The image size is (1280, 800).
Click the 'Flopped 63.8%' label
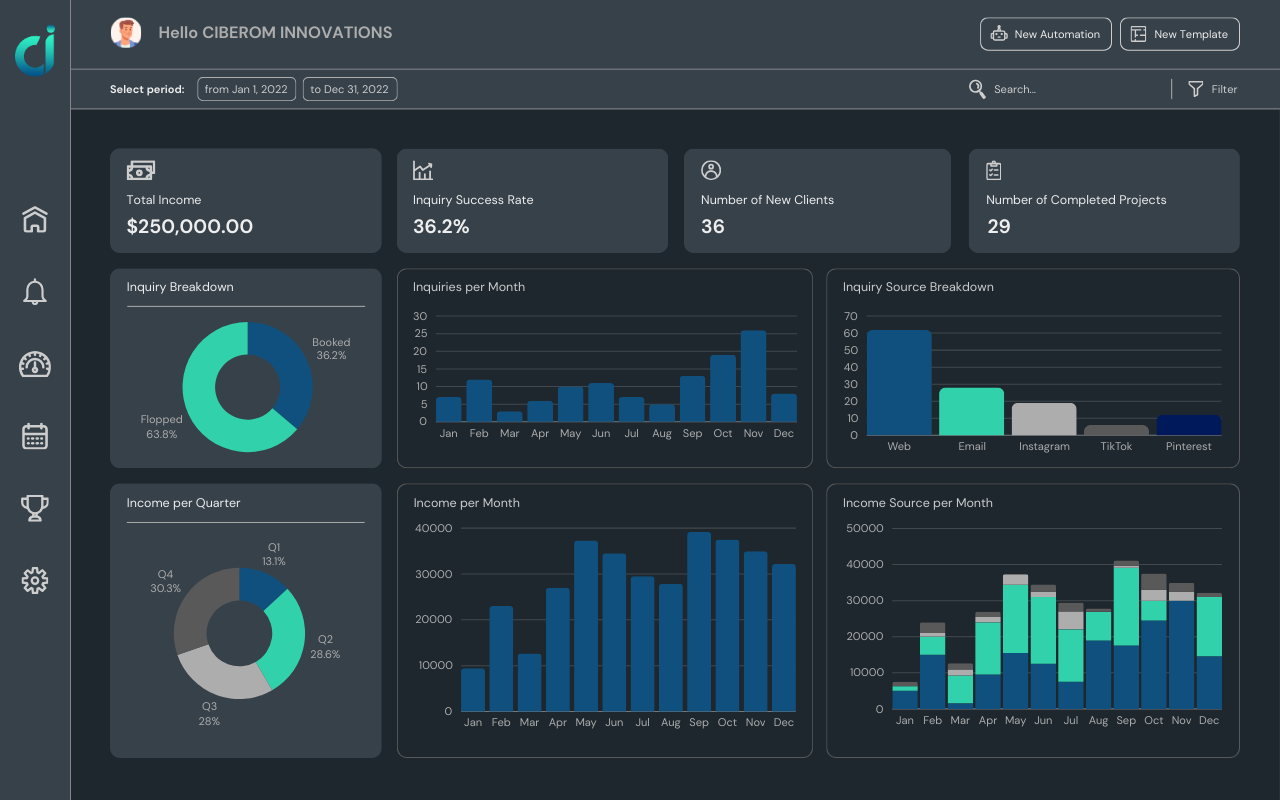coord(161,427)
